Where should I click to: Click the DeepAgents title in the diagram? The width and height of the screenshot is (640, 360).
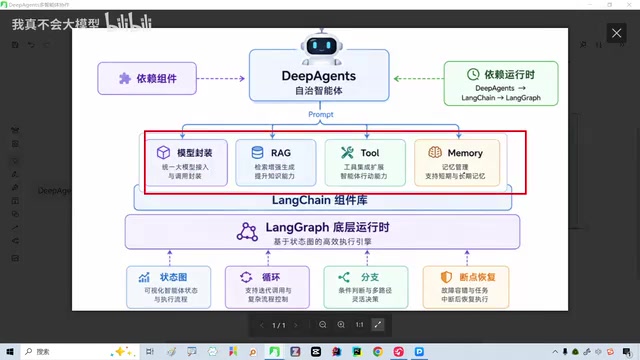coord(319,76)
